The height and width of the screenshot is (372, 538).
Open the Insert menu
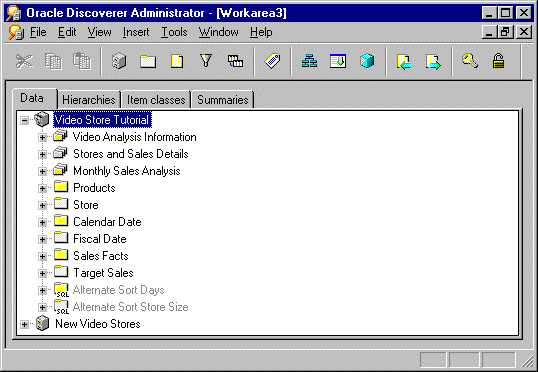pyautogui.click(x=136, y=32)
